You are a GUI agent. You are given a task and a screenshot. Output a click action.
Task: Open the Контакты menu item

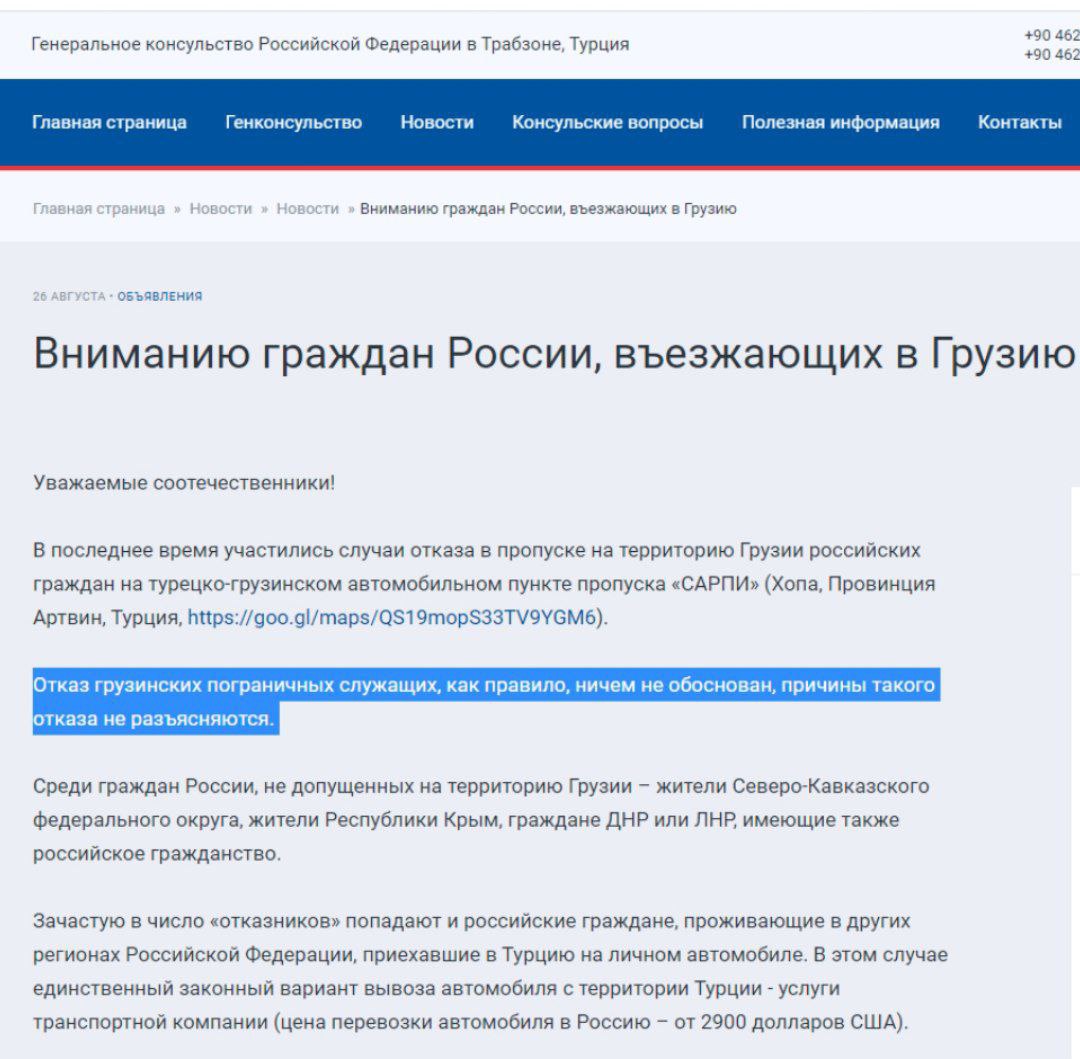click(1019, 122)
